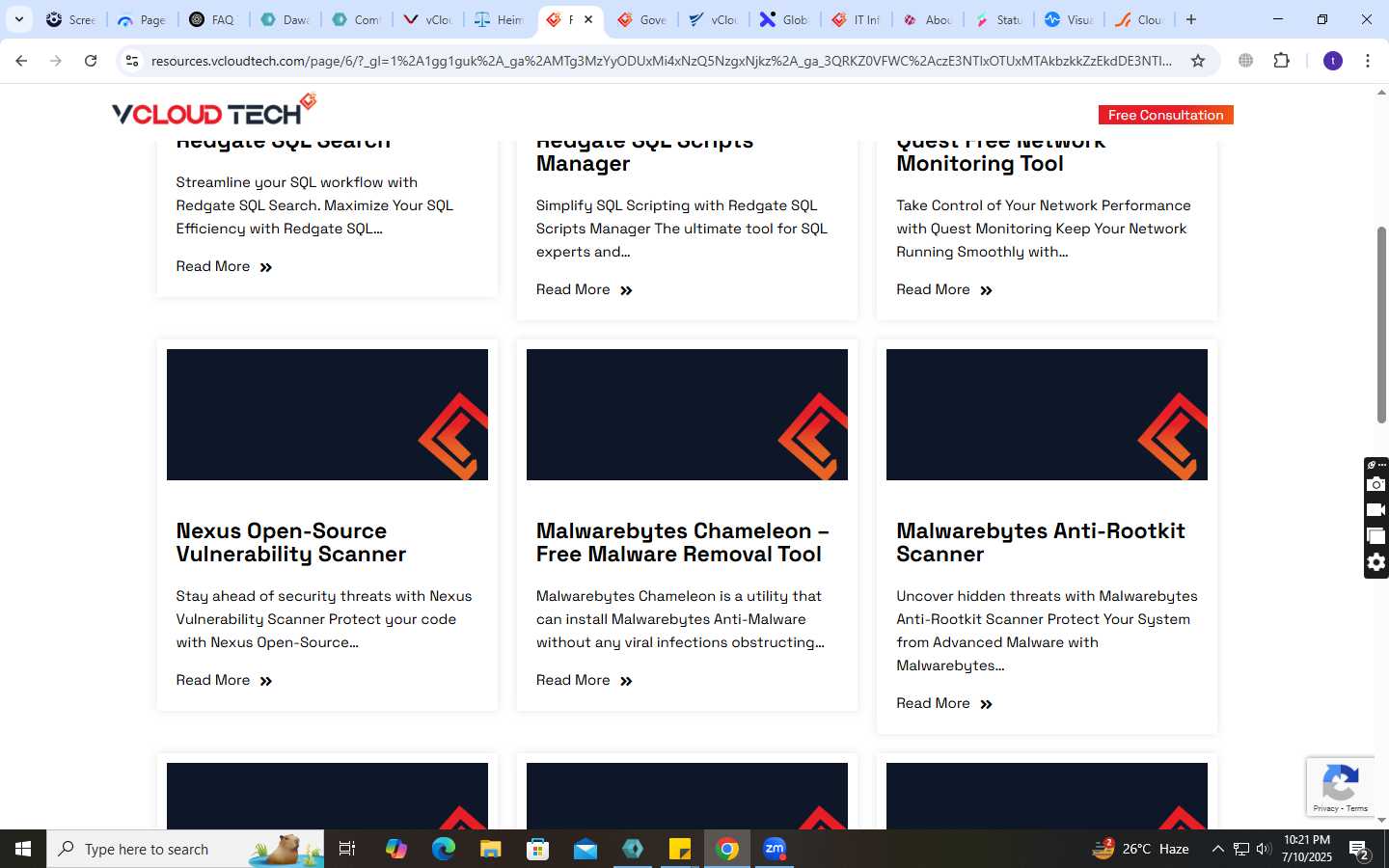Click the video record icon in side widget
This screenshot has width=1389, height=868.
[1376, 510]
